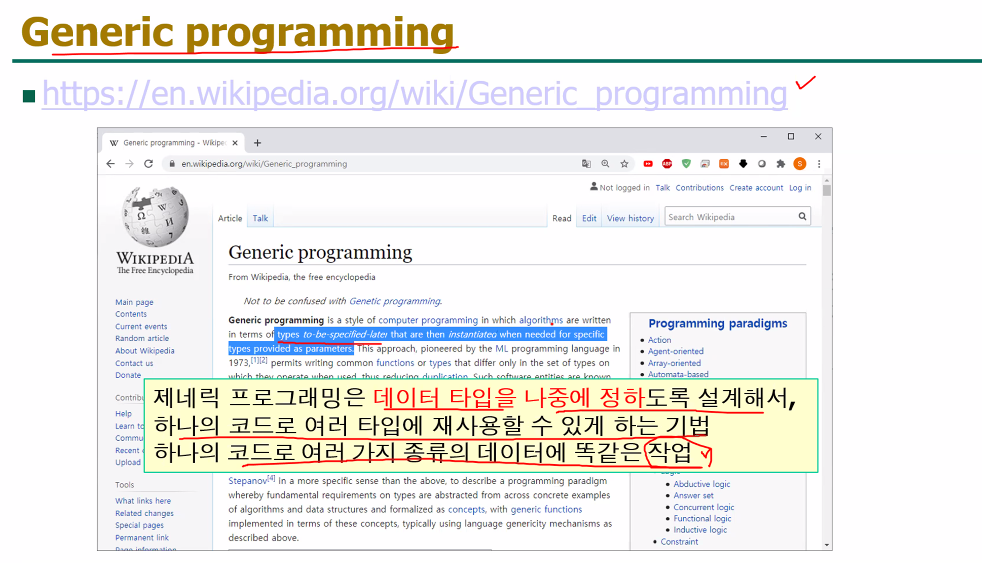Image resolution: width=982 pixels, height=563 pixels.
Task: Select the Read tab
Action: click(x=562, y=218)
